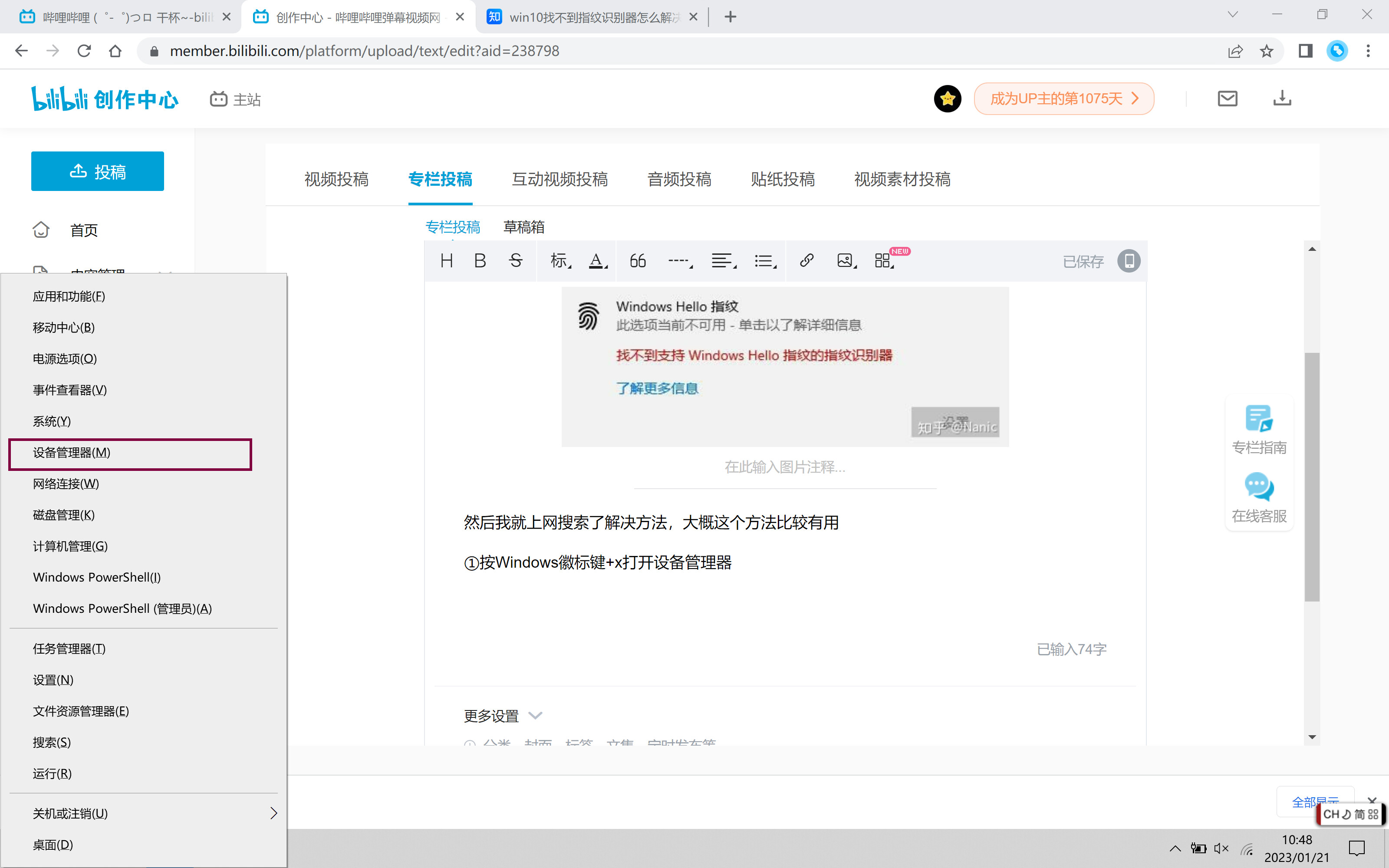Click the browser home icon
The image size is (1389, 868).
pos(115,50)
